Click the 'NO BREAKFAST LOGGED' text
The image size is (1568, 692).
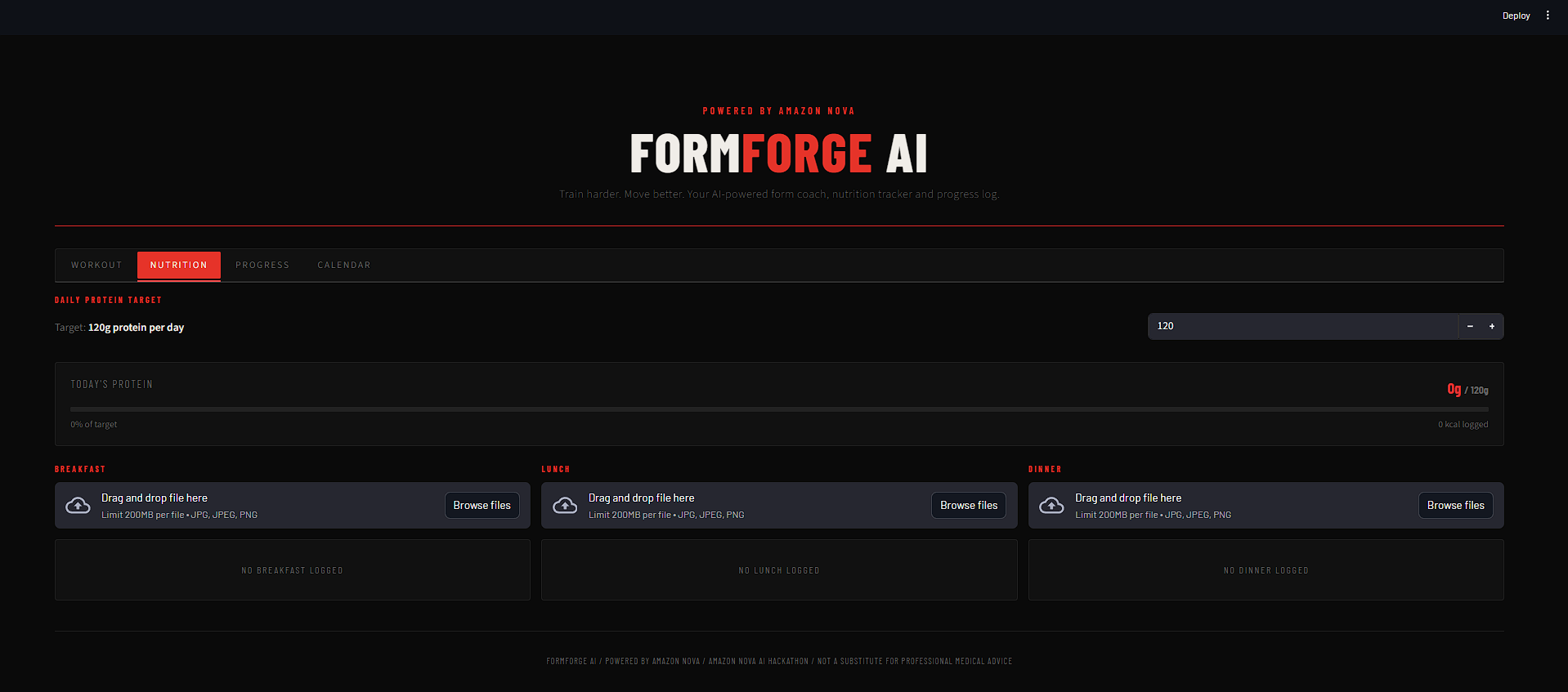point(293,570)
